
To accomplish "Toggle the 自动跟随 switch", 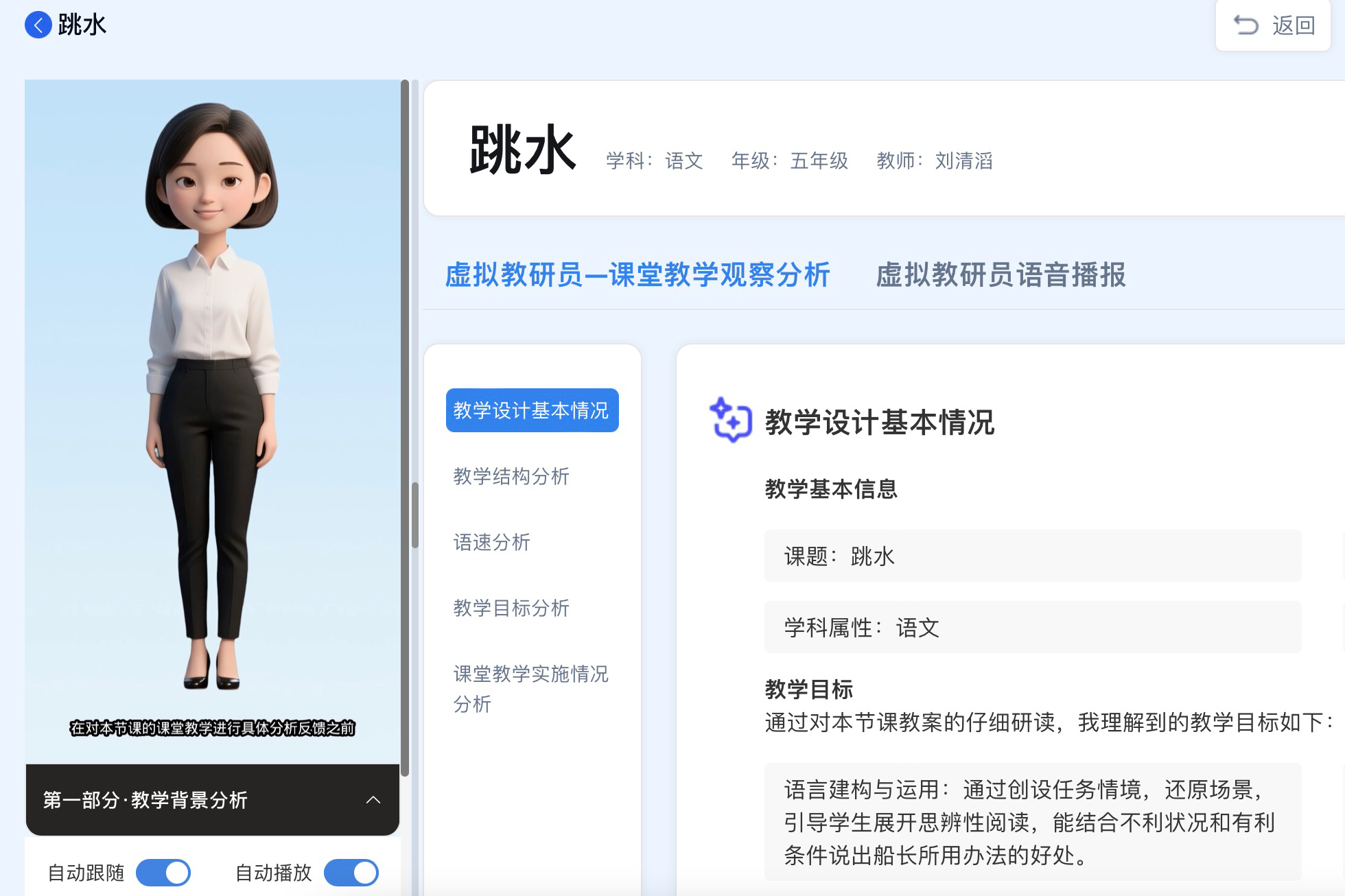I will (163, 873).
